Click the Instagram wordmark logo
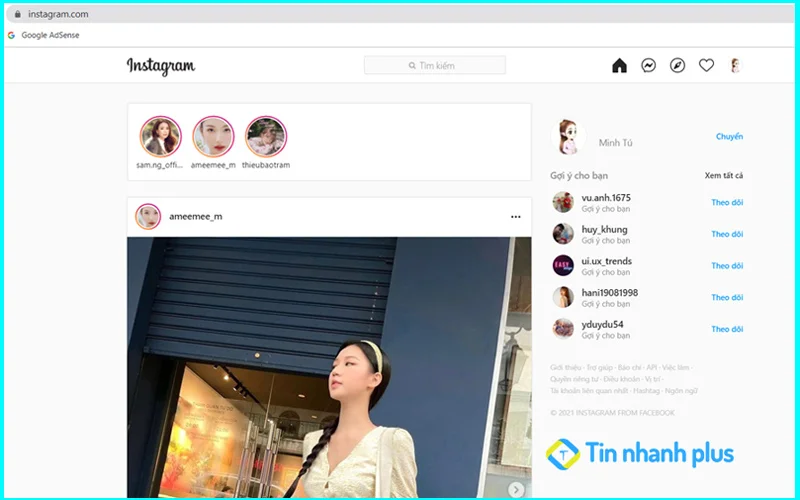Screen dimensions: 800x500 [161, 66]
